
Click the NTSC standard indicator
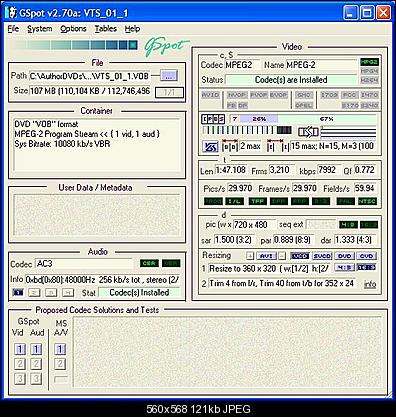pyautogui.click(x=367, y=201)
